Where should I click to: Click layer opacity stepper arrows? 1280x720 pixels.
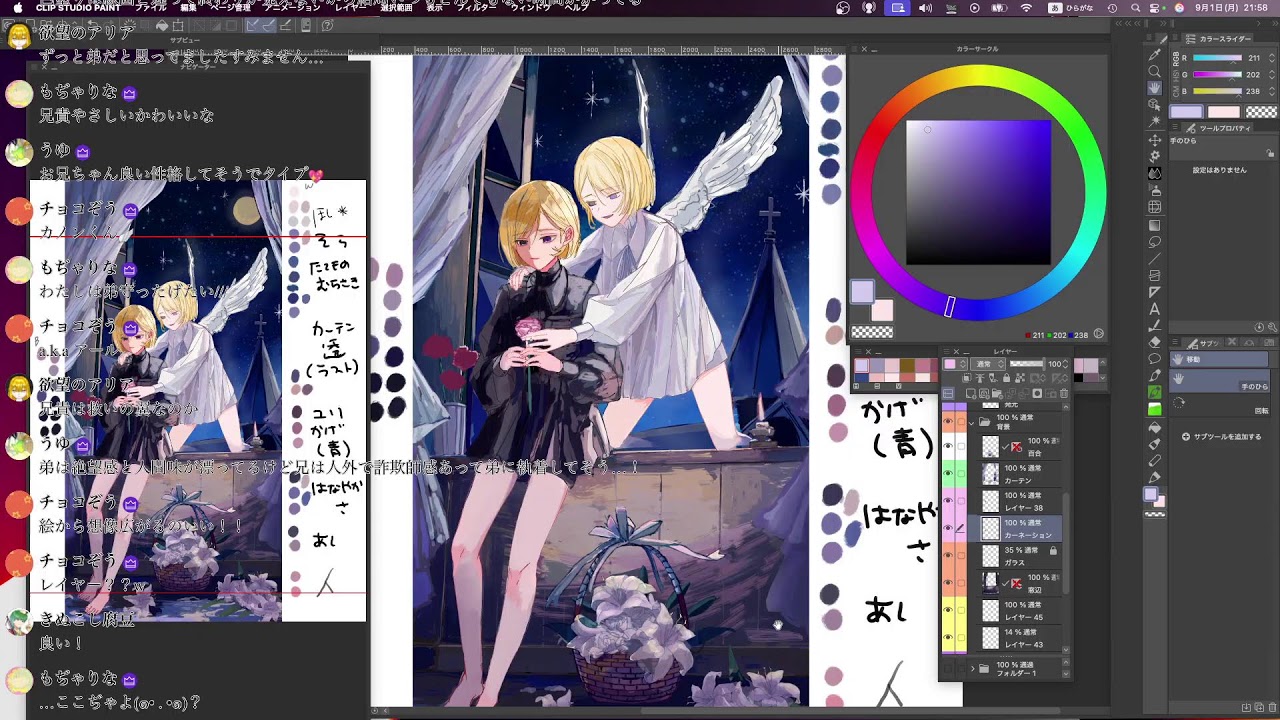1065,364
